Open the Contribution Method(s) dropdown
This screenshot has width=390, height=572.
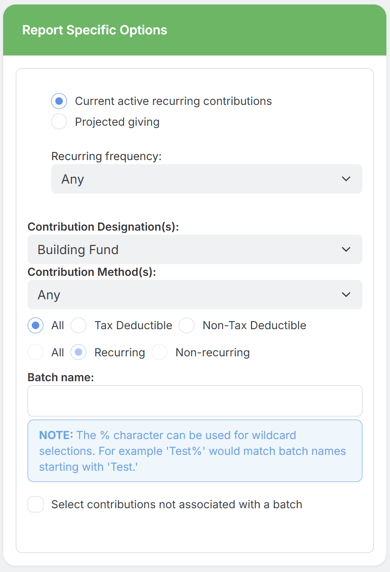195,295
